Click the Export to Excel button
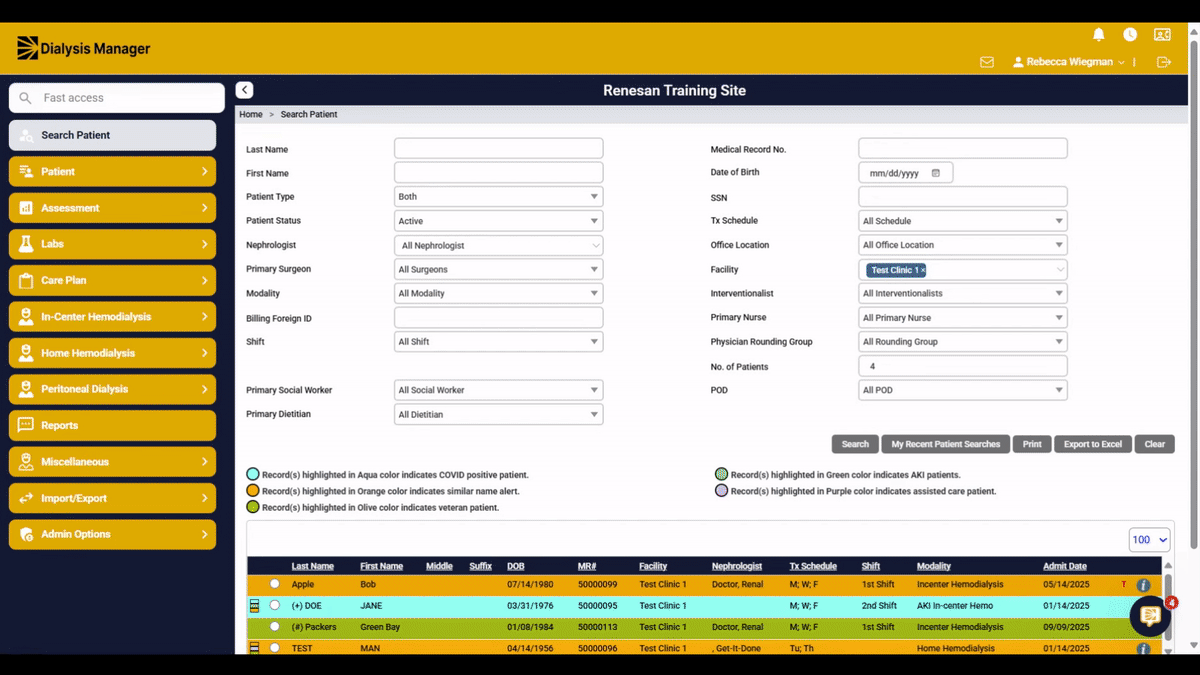The height and width of the screenshot is (675, 1200). tap(1093, 444)
